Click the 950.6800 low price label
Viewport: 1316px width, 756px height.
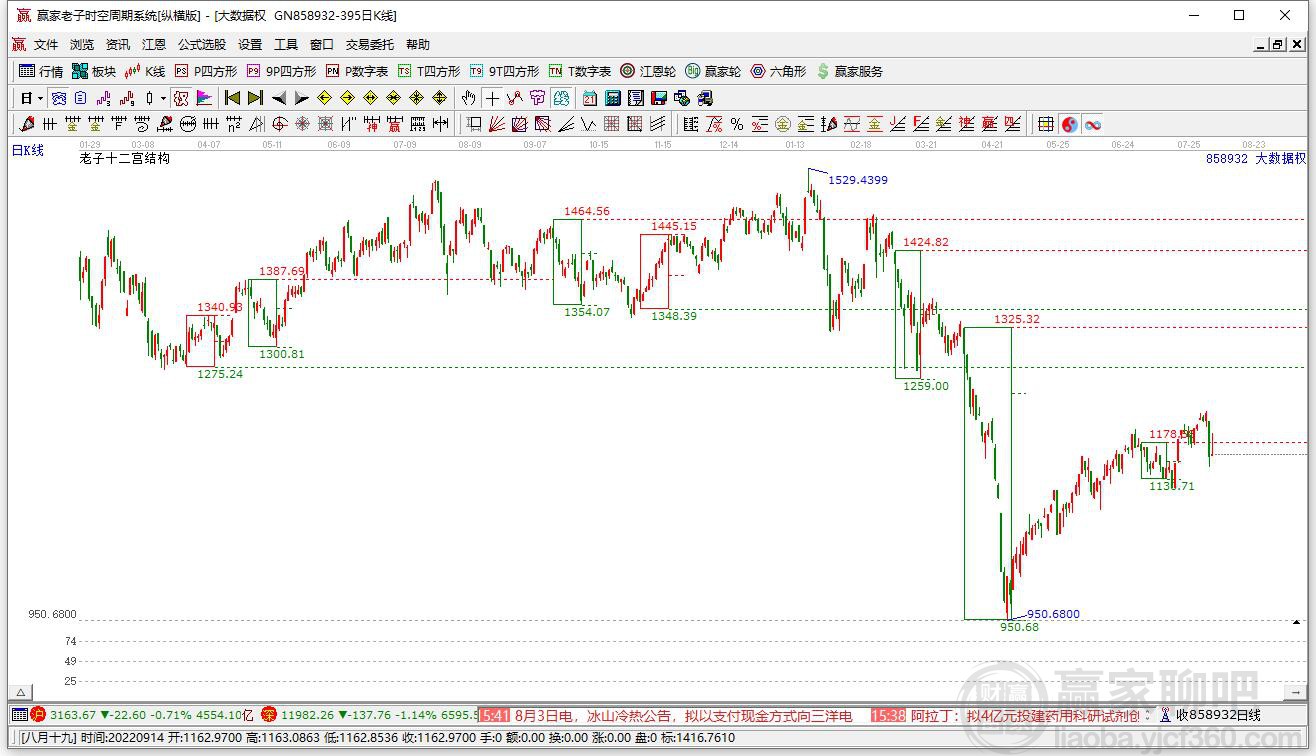[1054, 614]
